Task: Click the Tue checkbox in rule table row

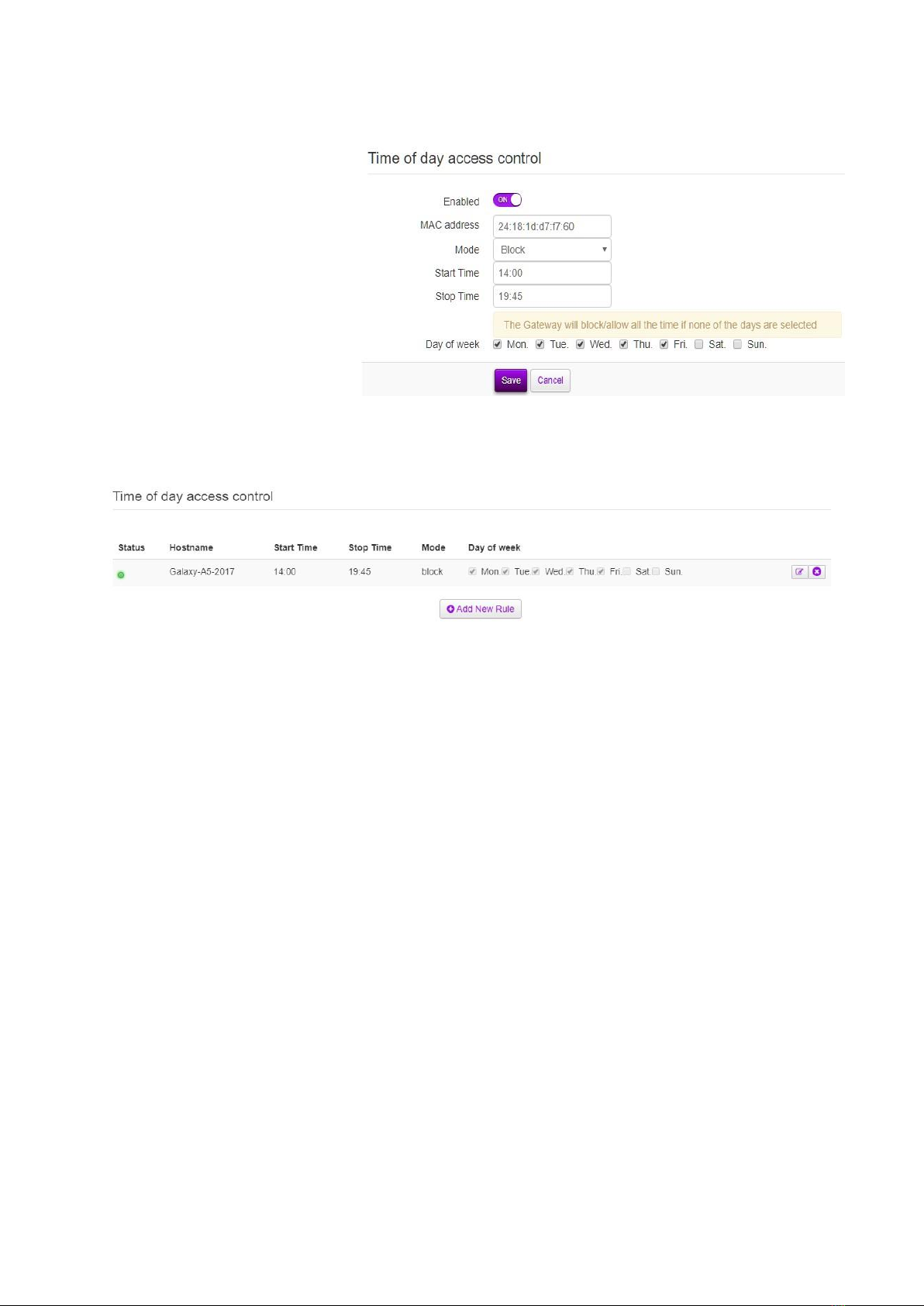Action: click(505, 572)
